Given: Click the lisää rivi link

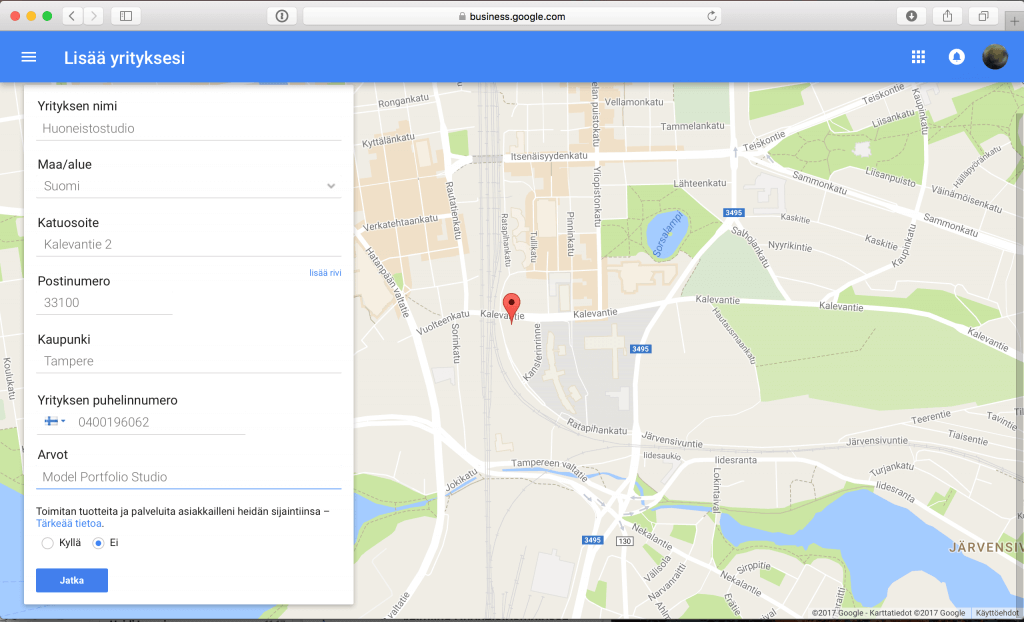Looking at the screenshot, I should (325, 272).
